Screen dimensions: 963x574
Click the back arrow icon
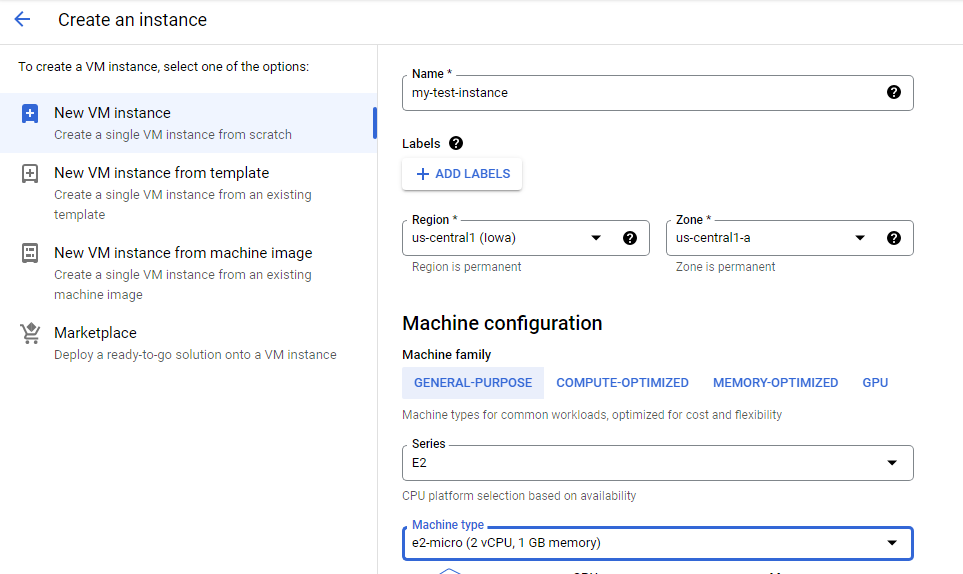[x=22, y=20]
